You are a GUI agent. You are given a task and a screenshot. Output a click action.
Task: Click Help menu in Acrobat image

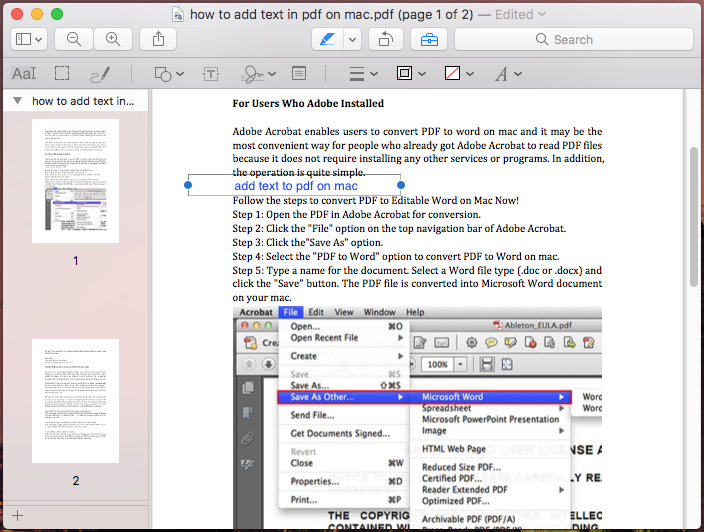(x=415, y=312)
